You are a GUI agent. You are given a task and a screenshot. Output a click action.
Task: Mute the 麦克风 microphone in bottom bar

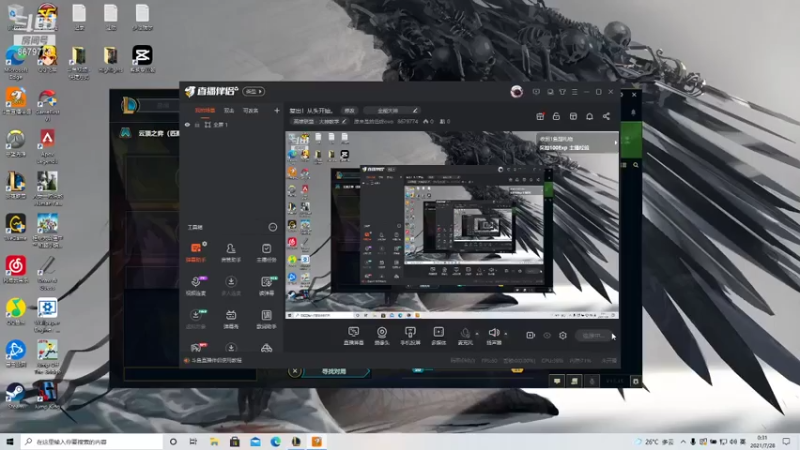[465, 336]
